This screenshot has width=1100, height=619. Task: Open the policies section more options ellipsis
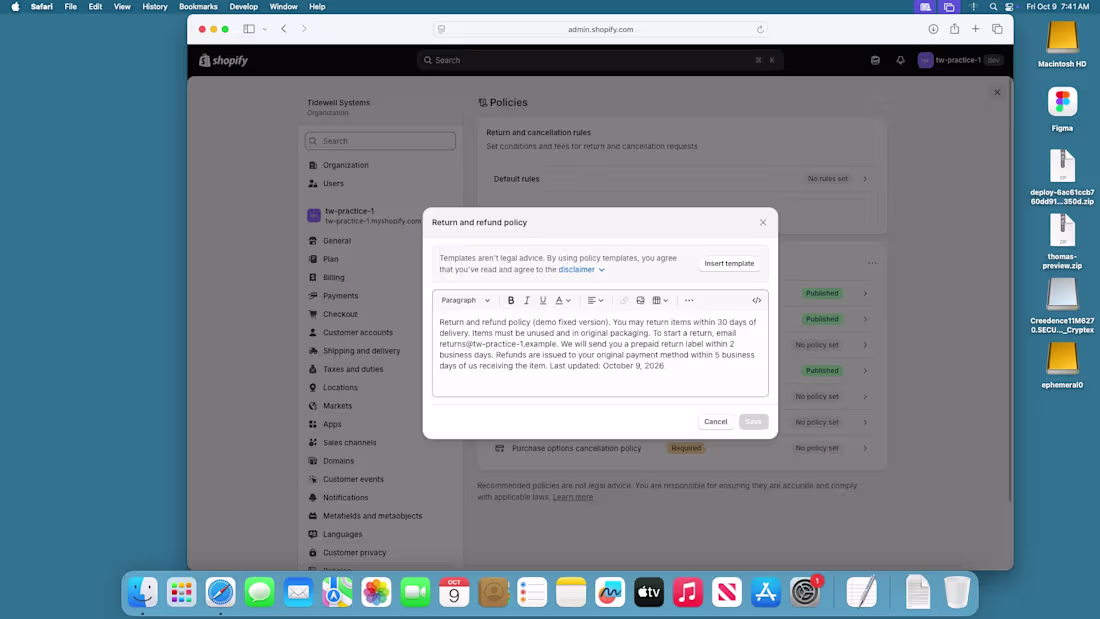click(x=872, y=263)
